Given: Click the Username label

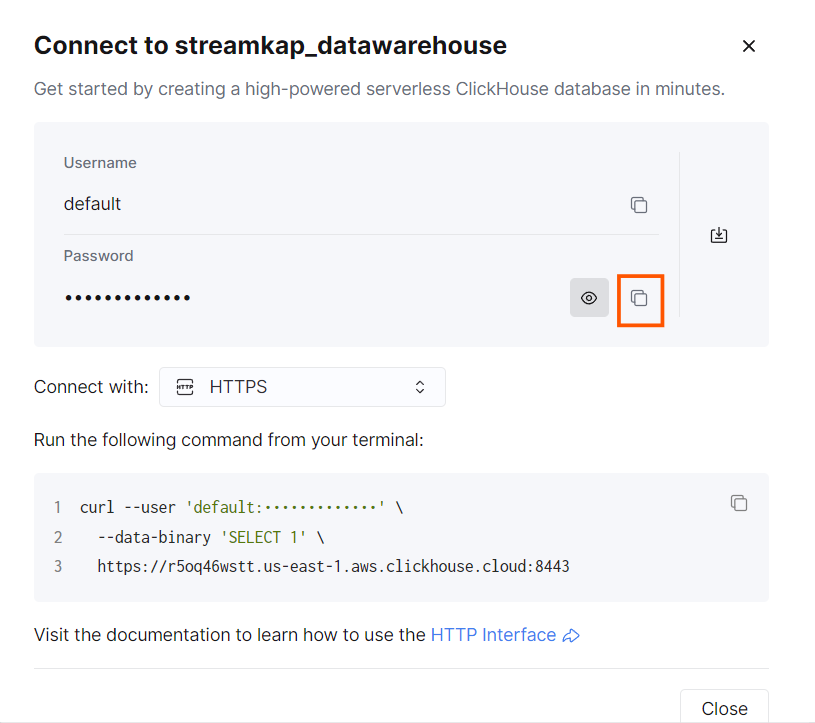Looking at the screenshot, I should click(x=100, y=163).
